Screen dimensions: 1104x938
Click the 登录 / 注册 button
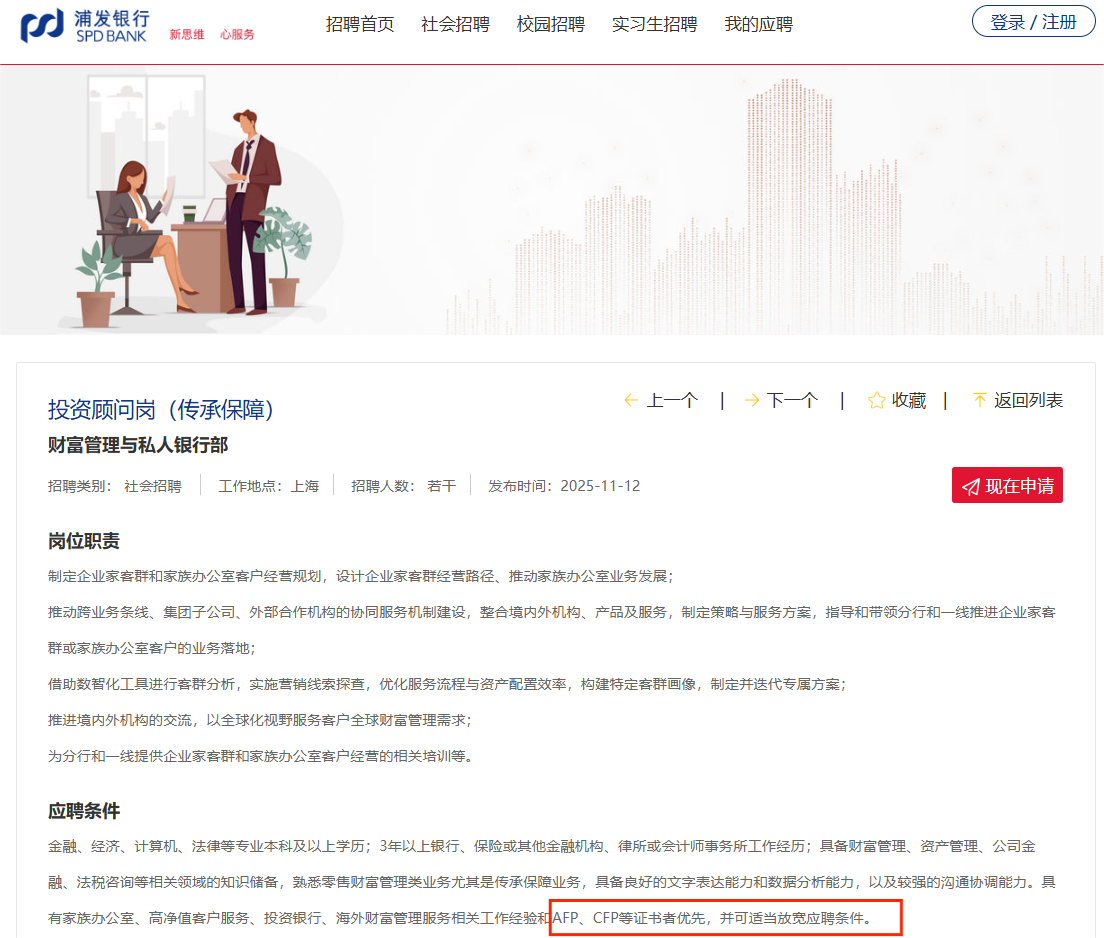tap(1033, 20)
